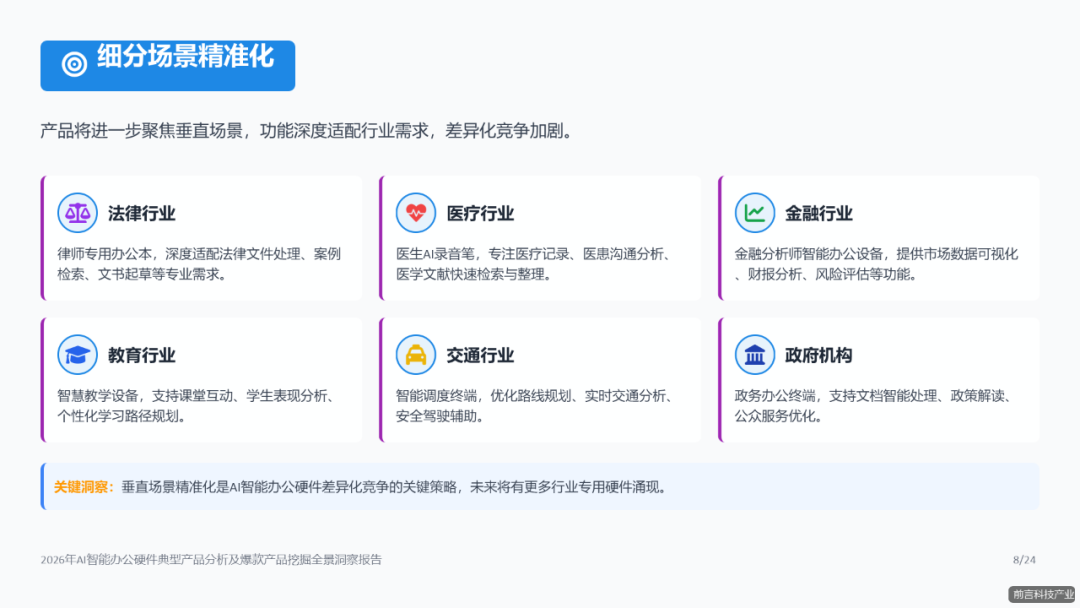Screen dimensions: 1080x608
Task: Click the page number 8/24
Action: [x=1023, y=560]
